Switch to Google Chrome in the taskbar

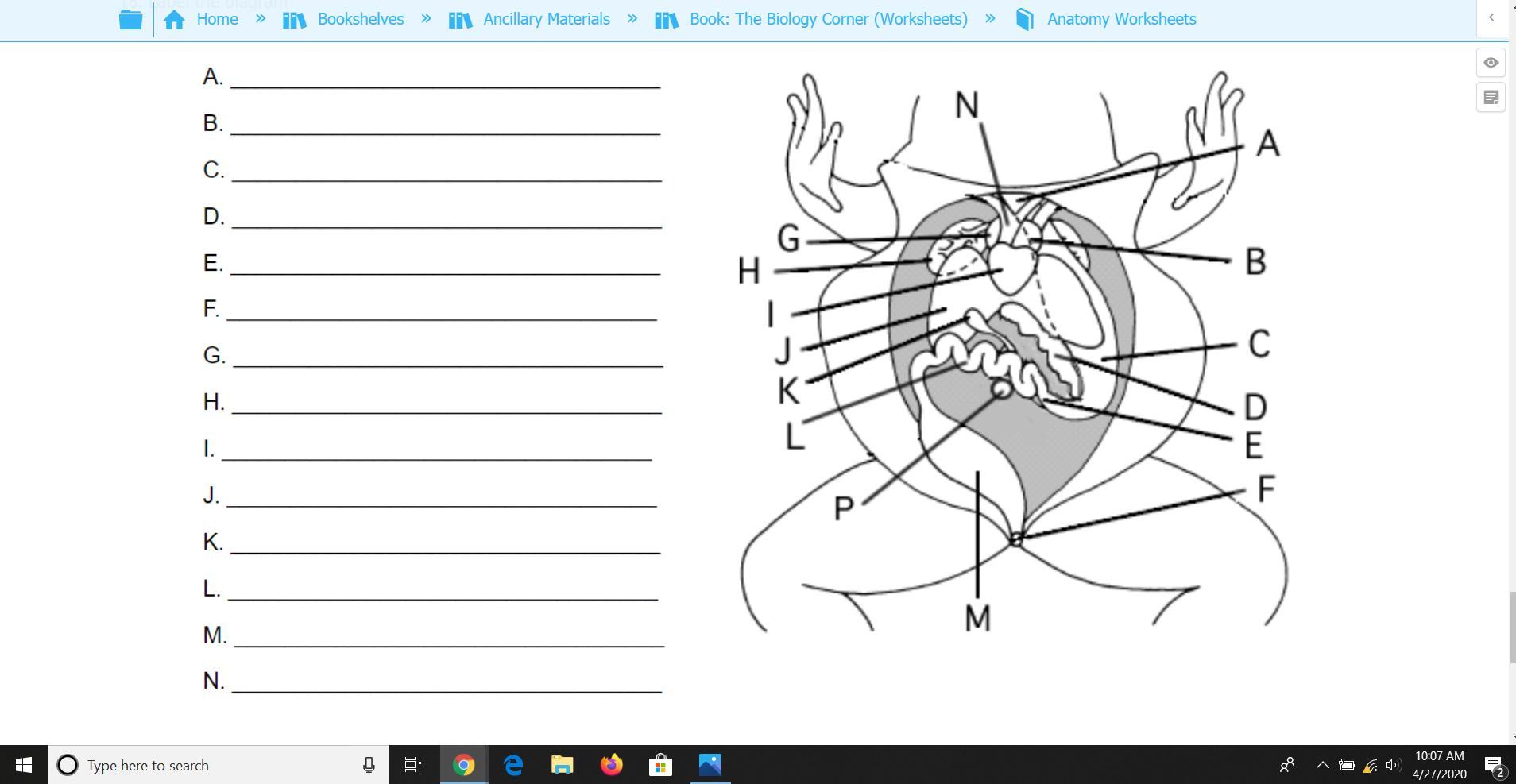(x=464, y=765)
